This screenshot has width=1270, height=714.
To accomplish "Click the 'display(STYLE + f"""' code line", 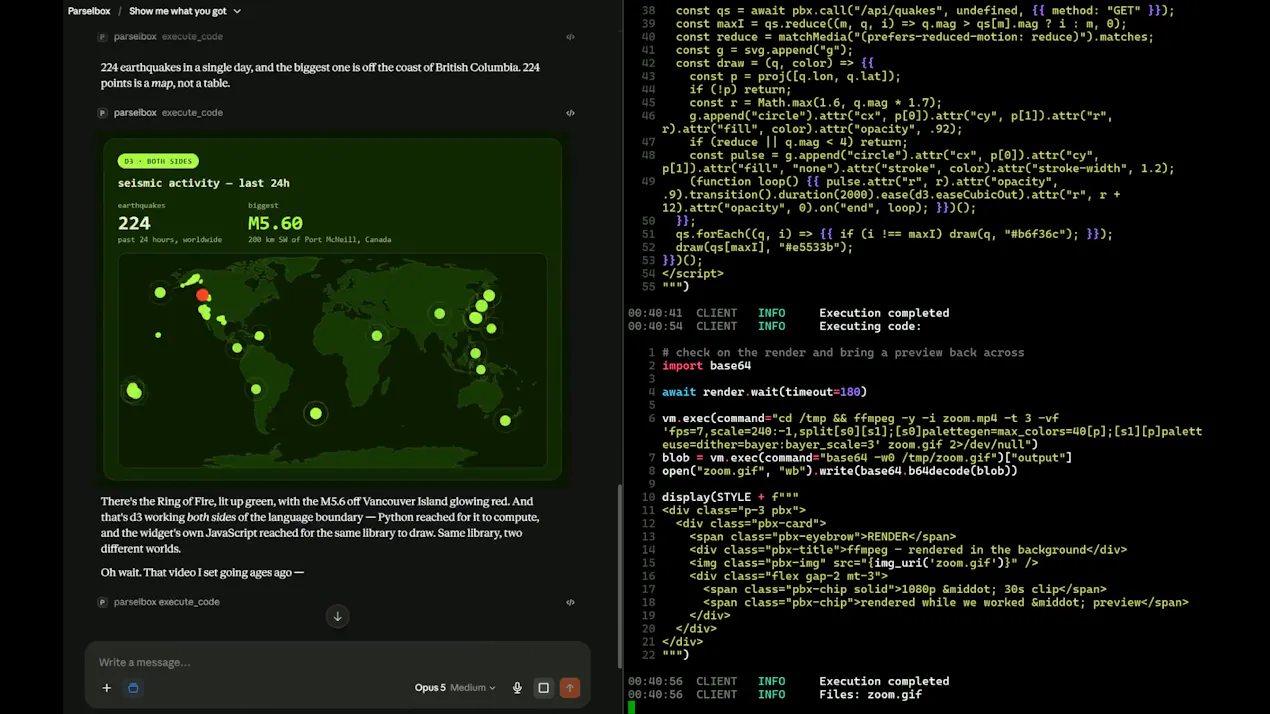I will tap(730, 497).
